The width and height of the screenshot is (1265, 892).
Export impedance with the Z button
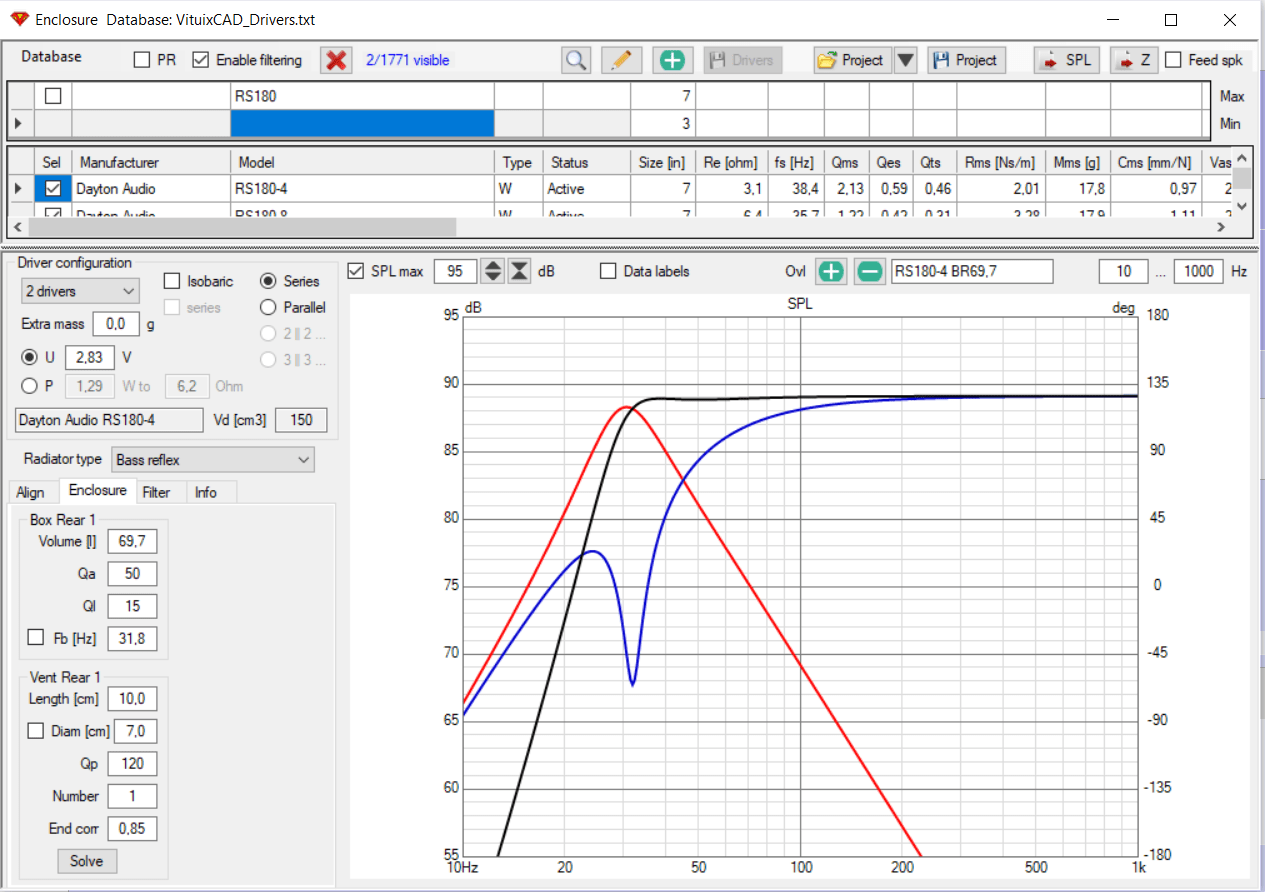(x=1134, y=60)
